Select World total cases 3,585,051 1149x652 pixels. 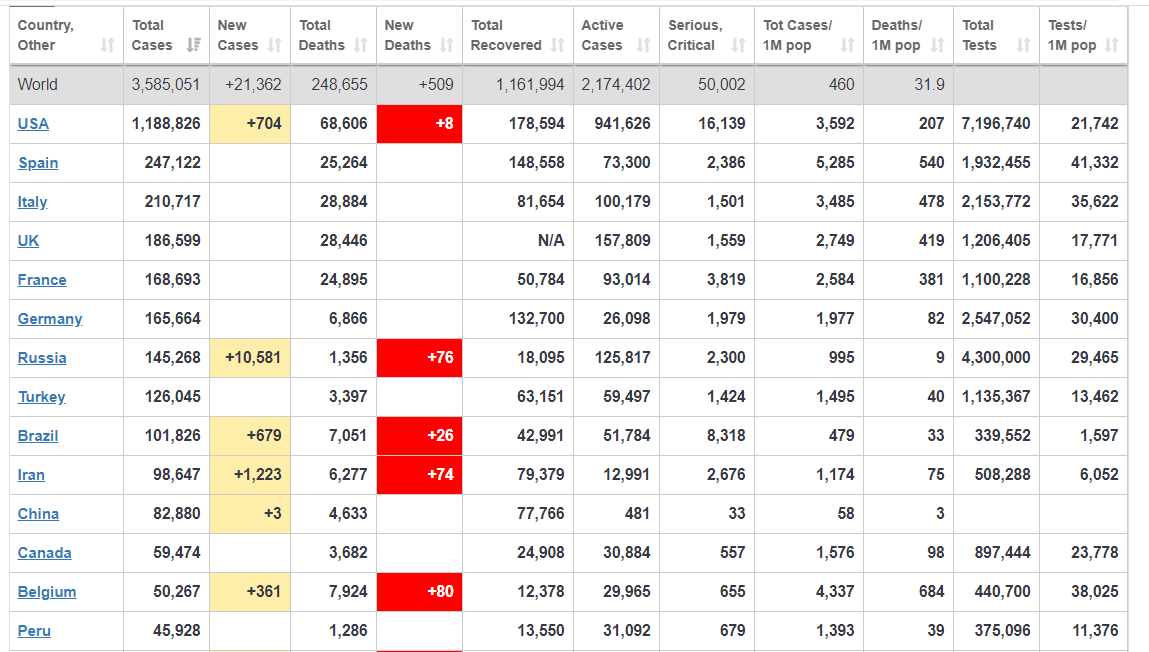tap(166, 85)
